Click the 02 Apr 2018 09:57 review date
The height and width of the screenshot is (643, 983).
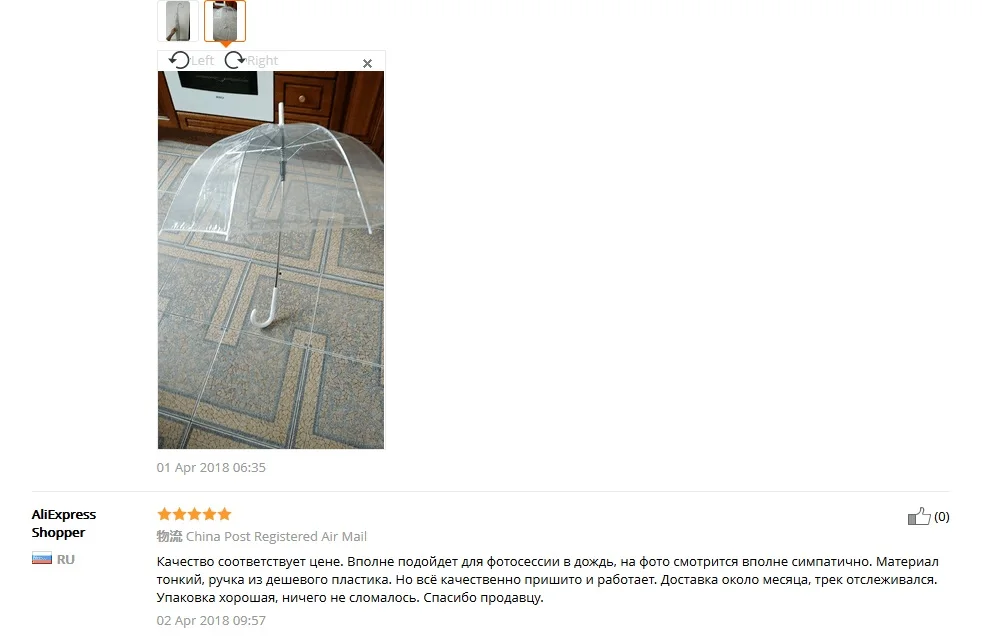pyautogui.click(x=211, y=620)
